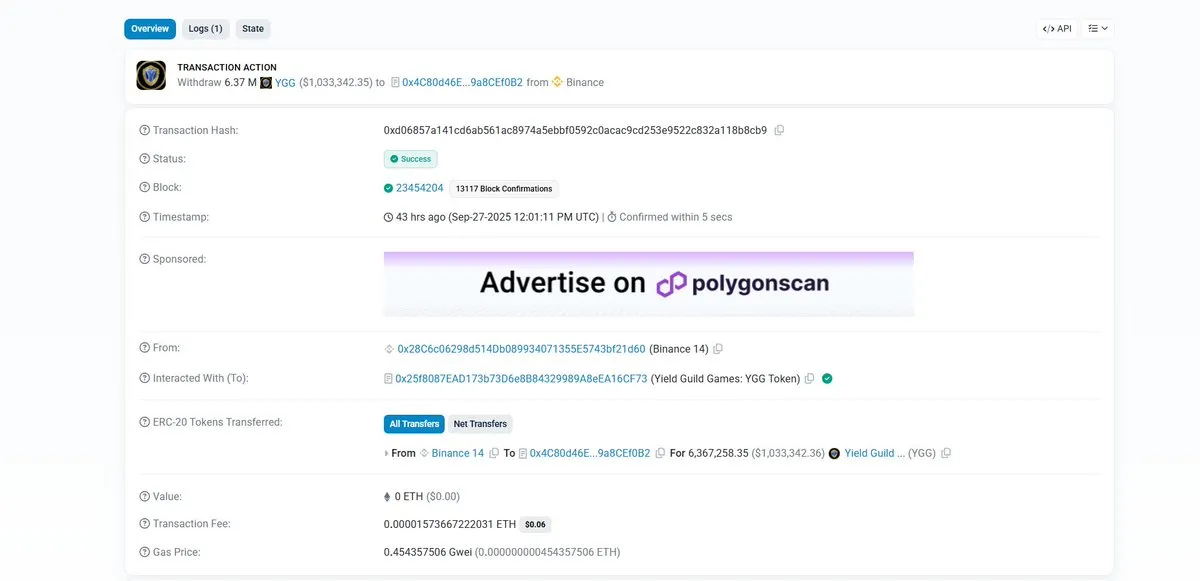
Task: Open transfer recipient 0x4C80d46E...9a8CEf0B2
Action: 590,453
